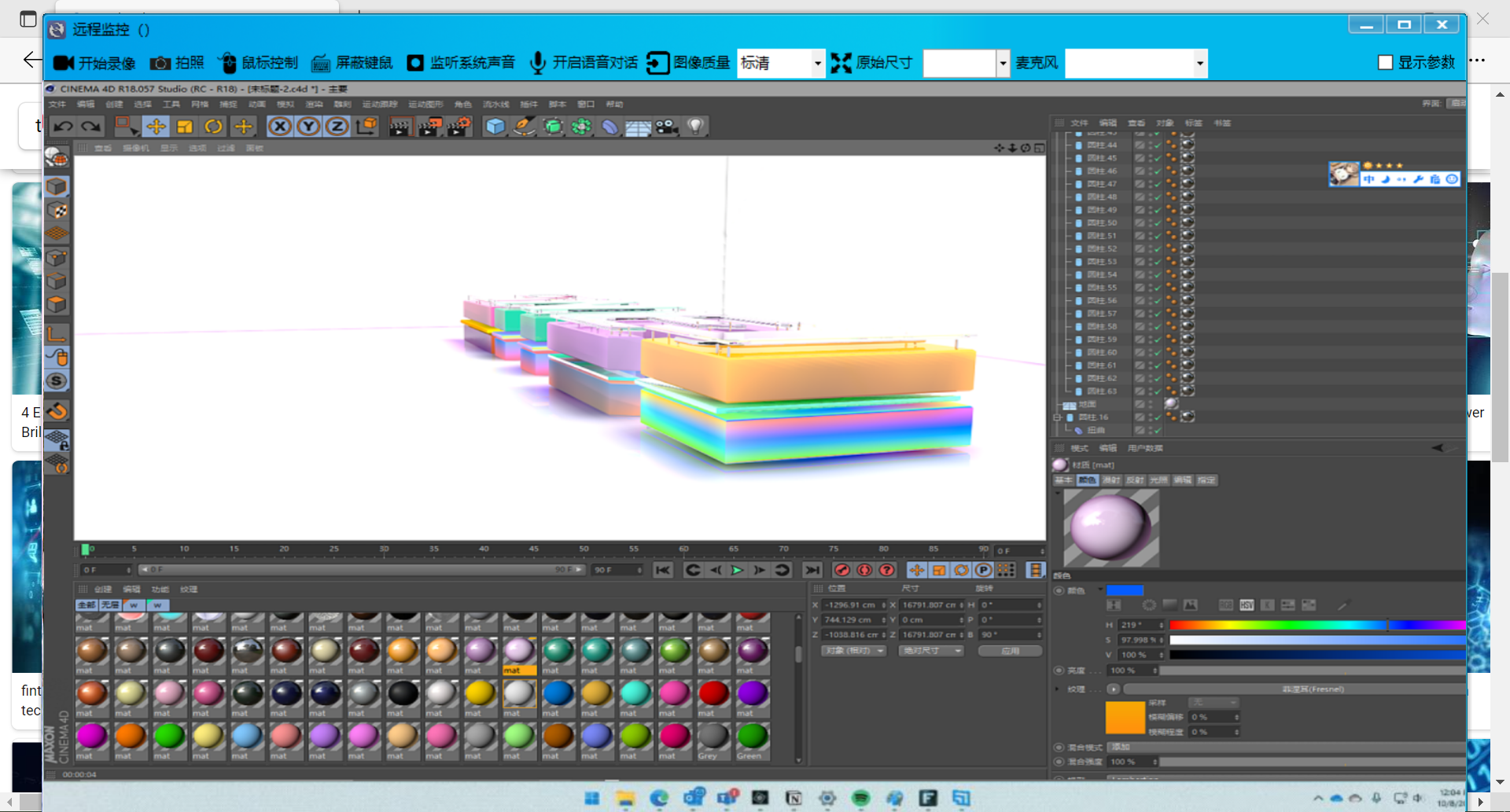The height and width of the screenshot is (812, 1510).
Task: Select the Rotate tool in top toolbar
Action: tap(213, 127)
